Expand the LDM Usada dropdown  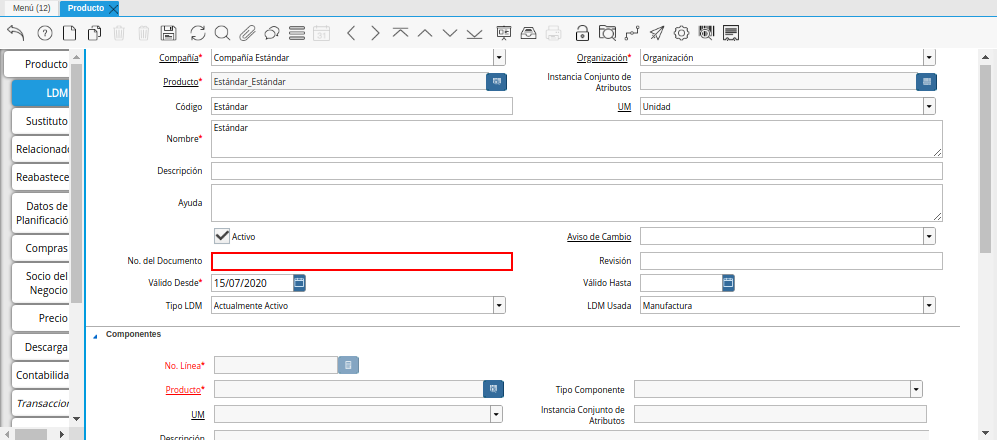click(929, 306)
